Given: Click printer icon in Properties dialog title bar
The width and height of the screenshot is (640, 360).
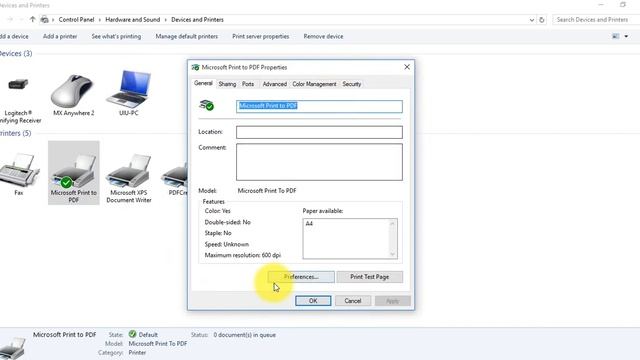Looking at the screenshot, I should [196, 67].
